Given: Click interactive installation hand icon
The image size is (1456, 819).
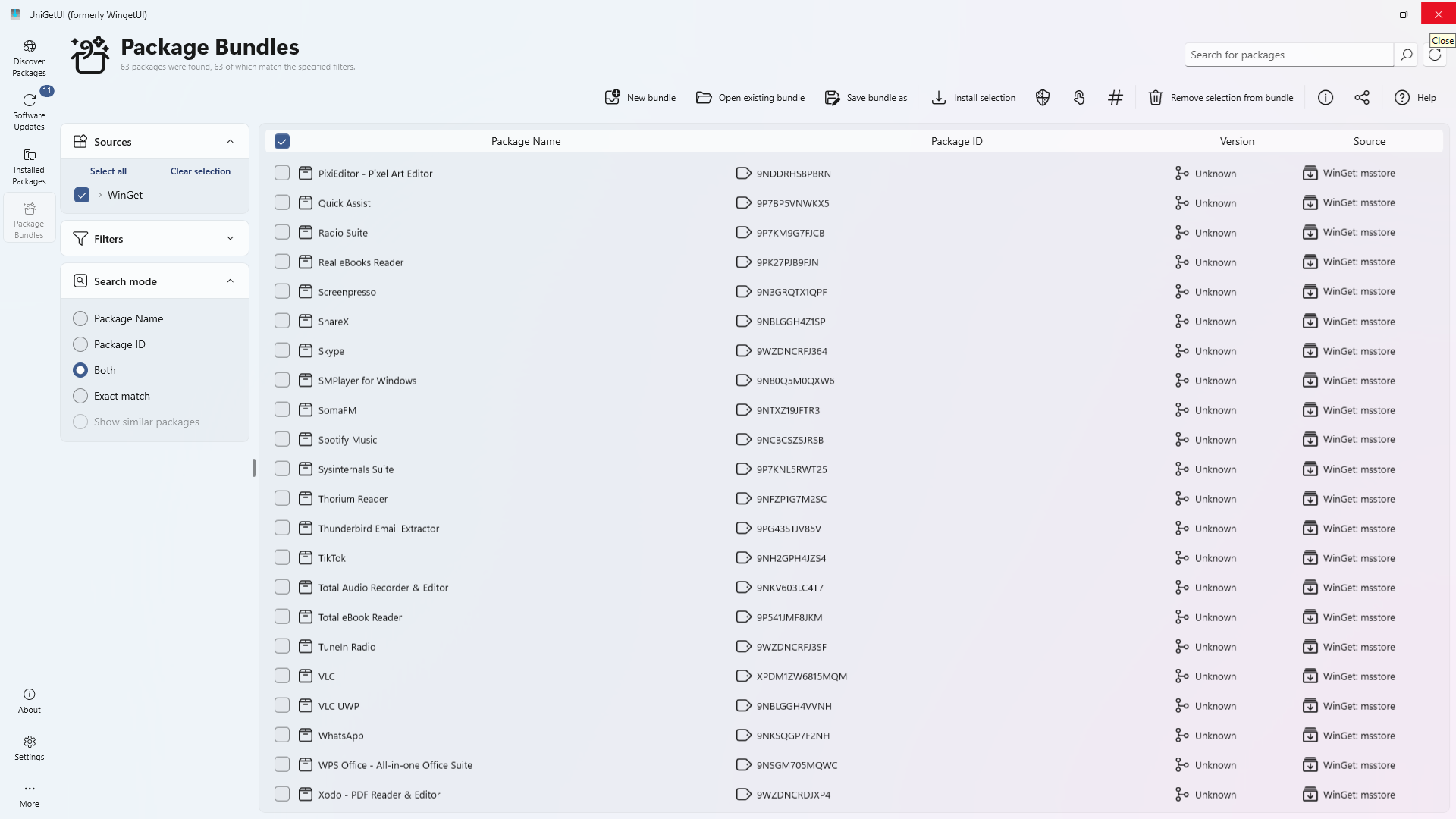Looking at the screenshot, I should coord(1079,98).
